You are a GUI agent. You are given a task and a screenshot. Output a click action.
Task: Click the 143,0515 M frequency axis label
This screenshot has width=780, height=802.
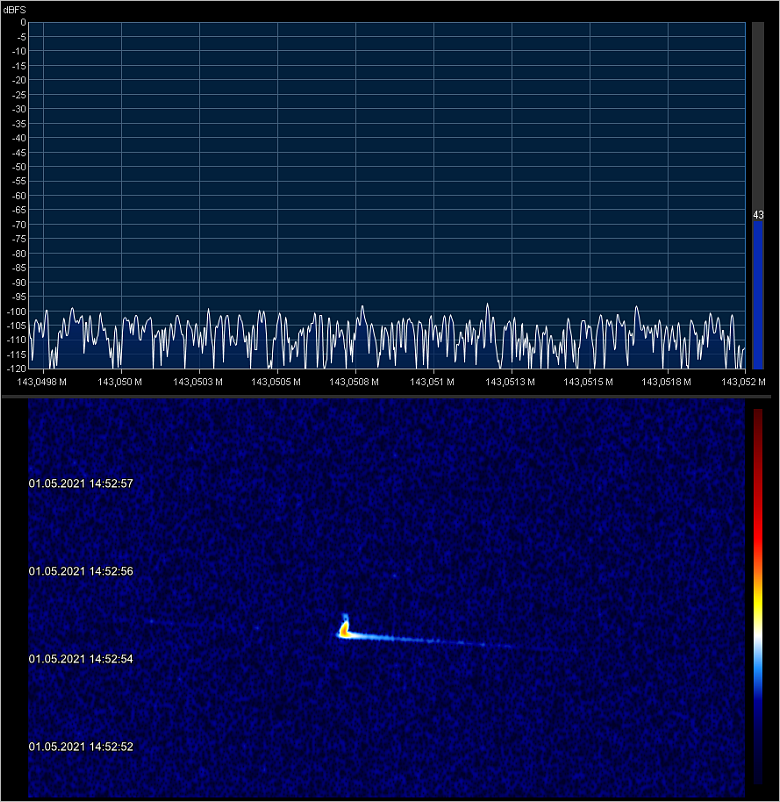point(590,381)
